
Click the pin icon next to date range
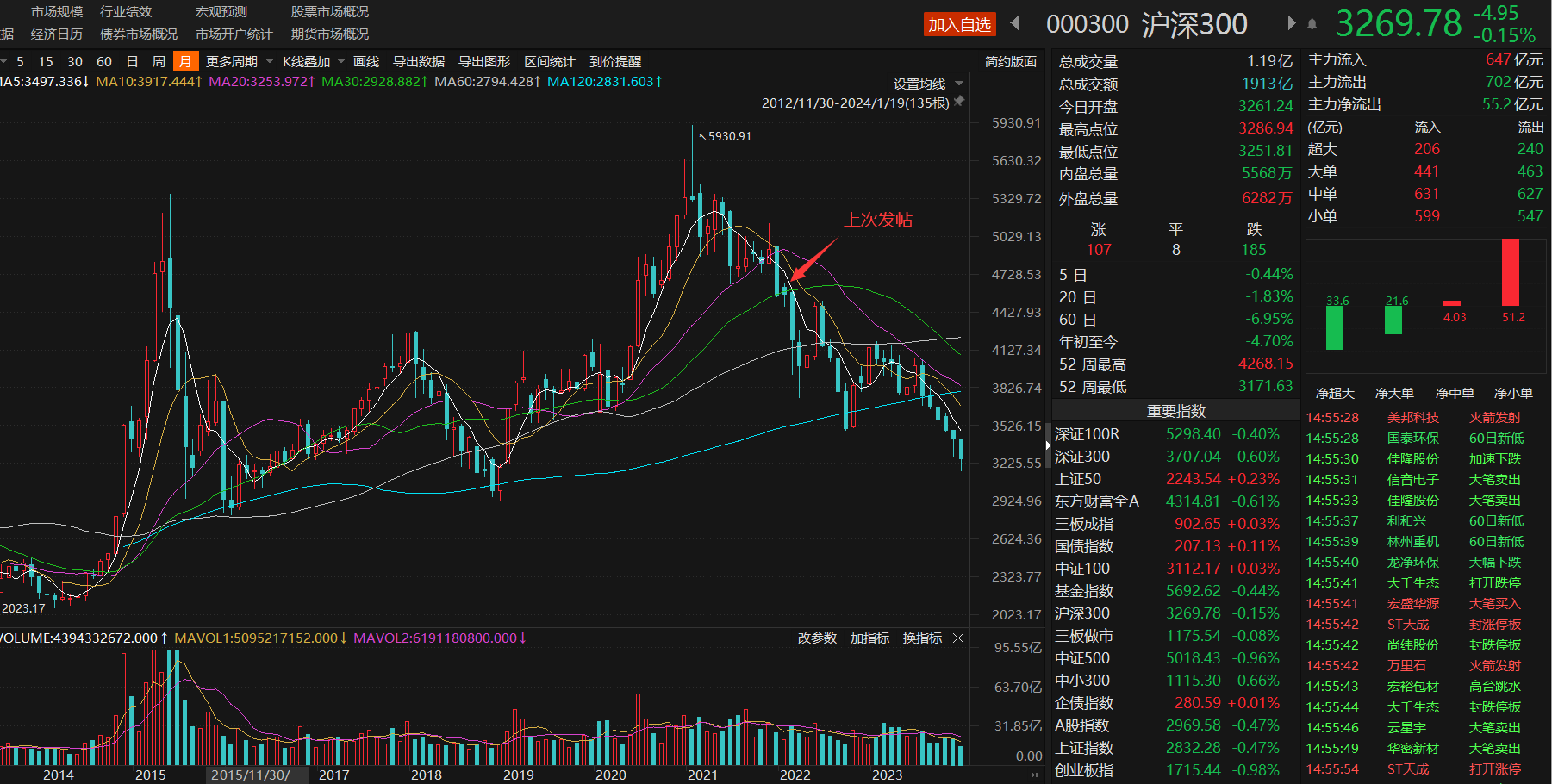click(x=959, y=102)
